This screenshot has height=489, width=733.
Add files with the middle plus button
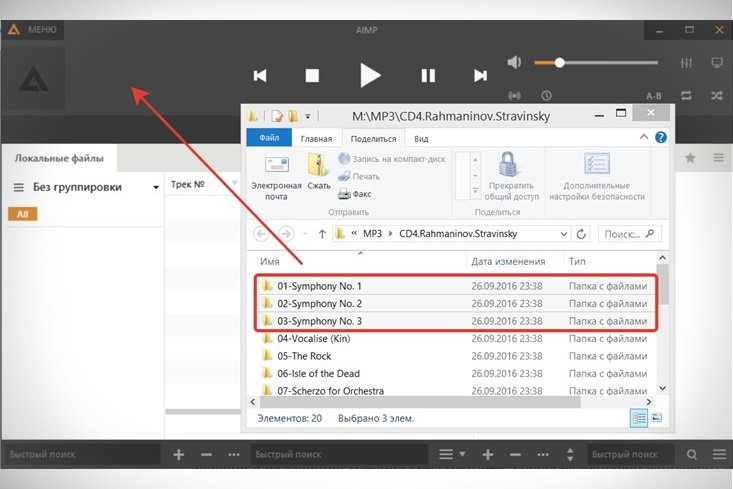[488, 454]
